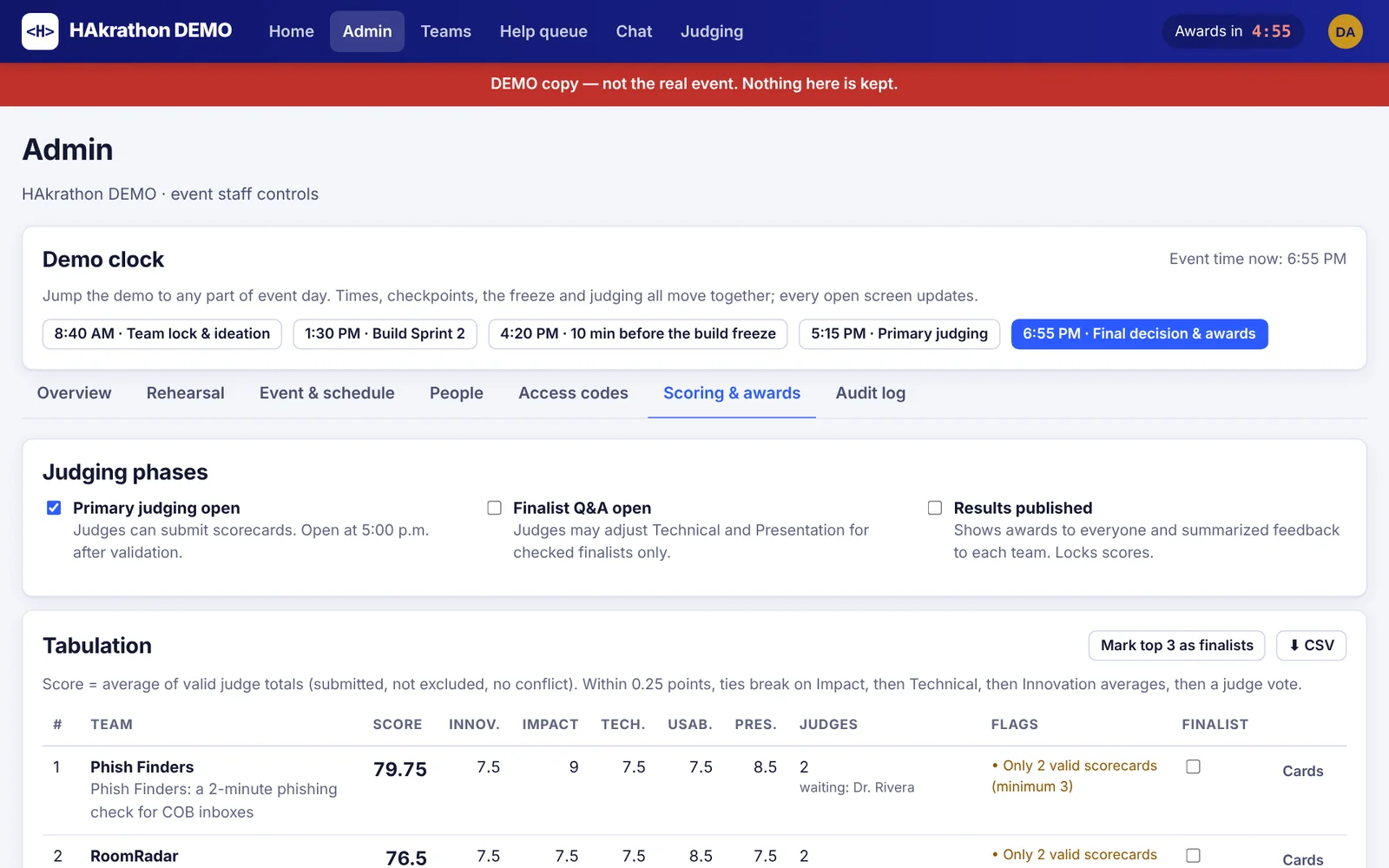This screenshot has width=1389, height=868.
Task: Click Phish Finders score 79.75
Action: click(x=400, y=770)
